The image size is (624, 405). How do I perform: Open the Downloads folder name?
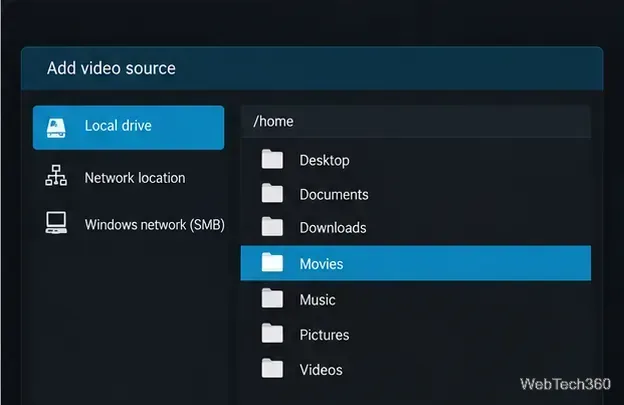[333, 228]
